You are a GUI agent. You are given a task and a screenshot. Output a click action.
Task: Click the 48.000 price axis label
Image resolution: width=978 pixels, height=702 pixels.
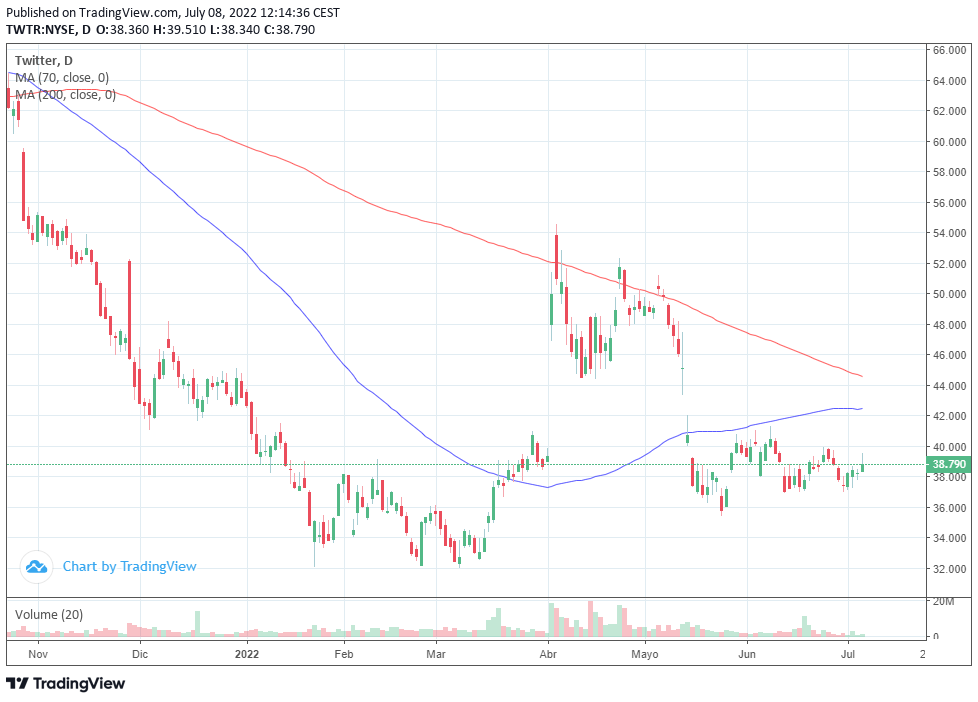coord(949,324)
